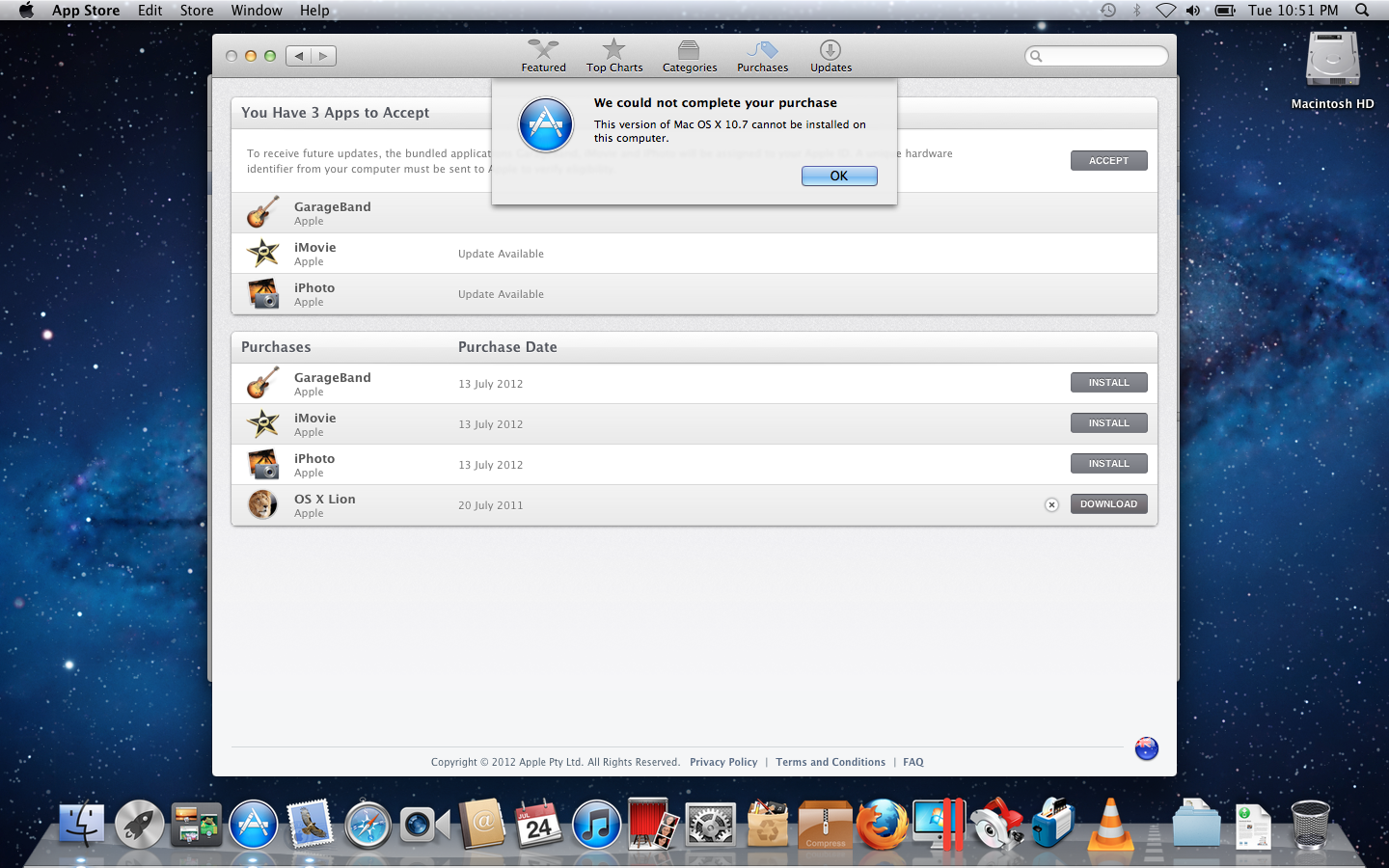Go back with the left arrow button
Viewport: 1389px width, 868px height.
pyautogui.click(x=299, y=56)
